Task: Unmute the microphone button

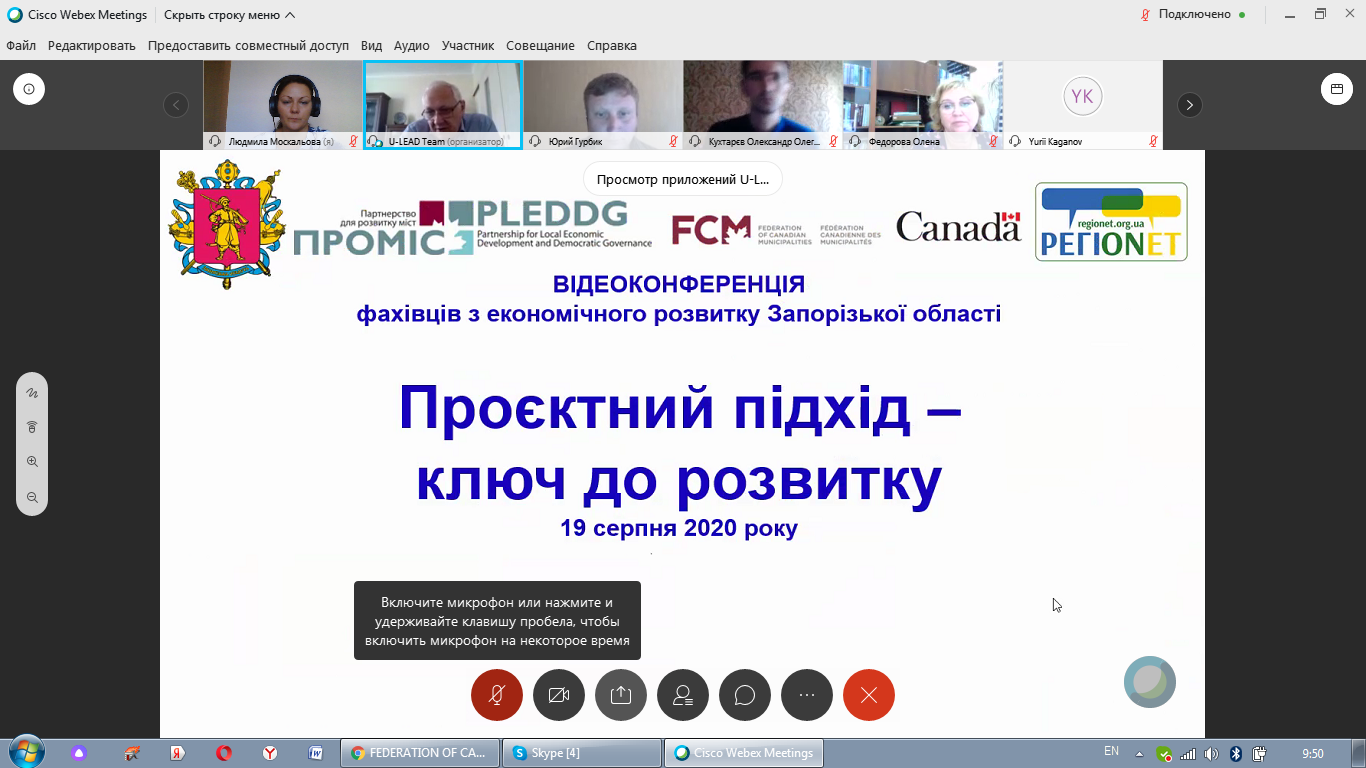Action: [x=497, y=695]
